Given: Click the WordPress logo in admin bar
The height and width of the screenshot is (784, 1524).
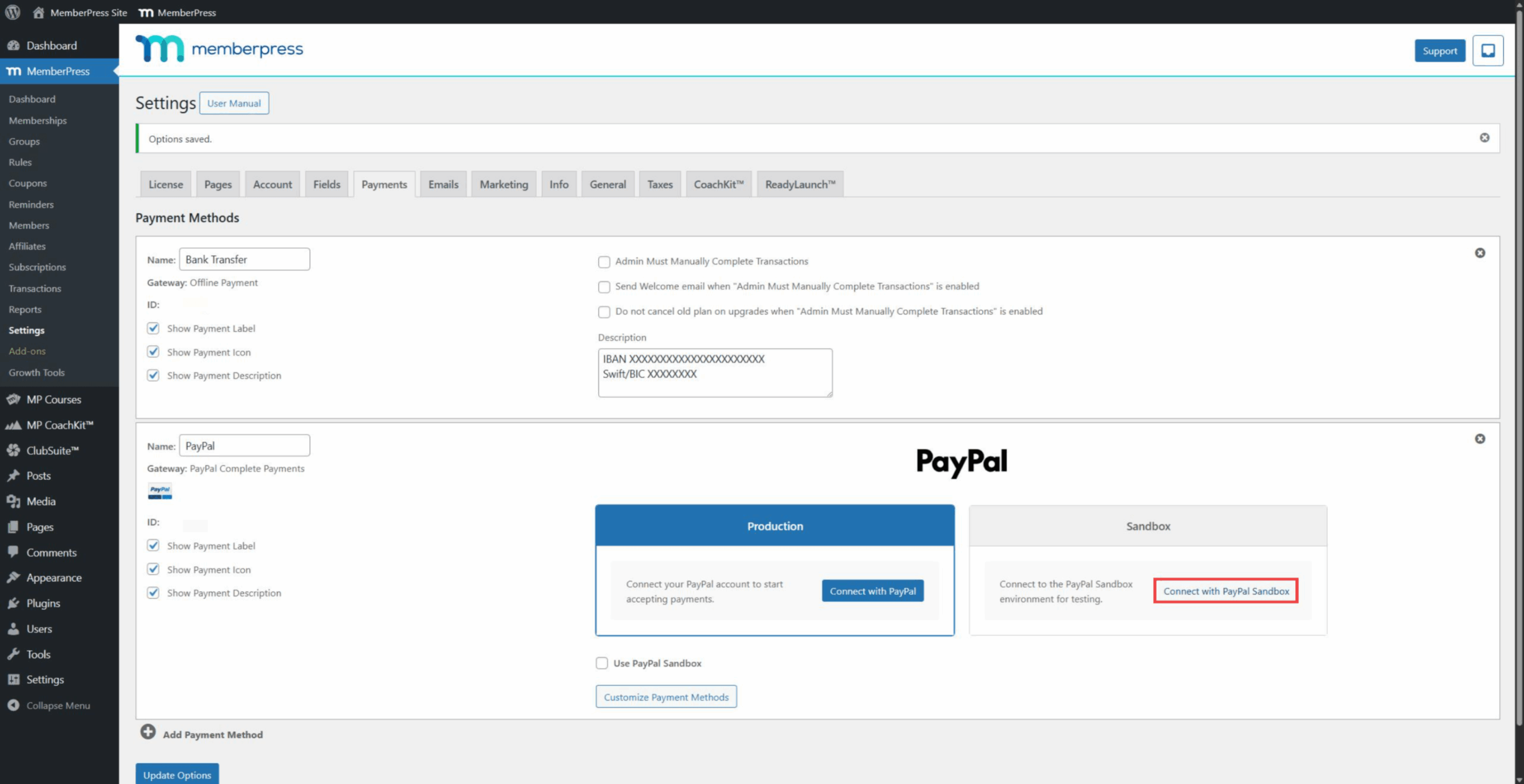Looking at the screenshot, I should pos(12,12).
